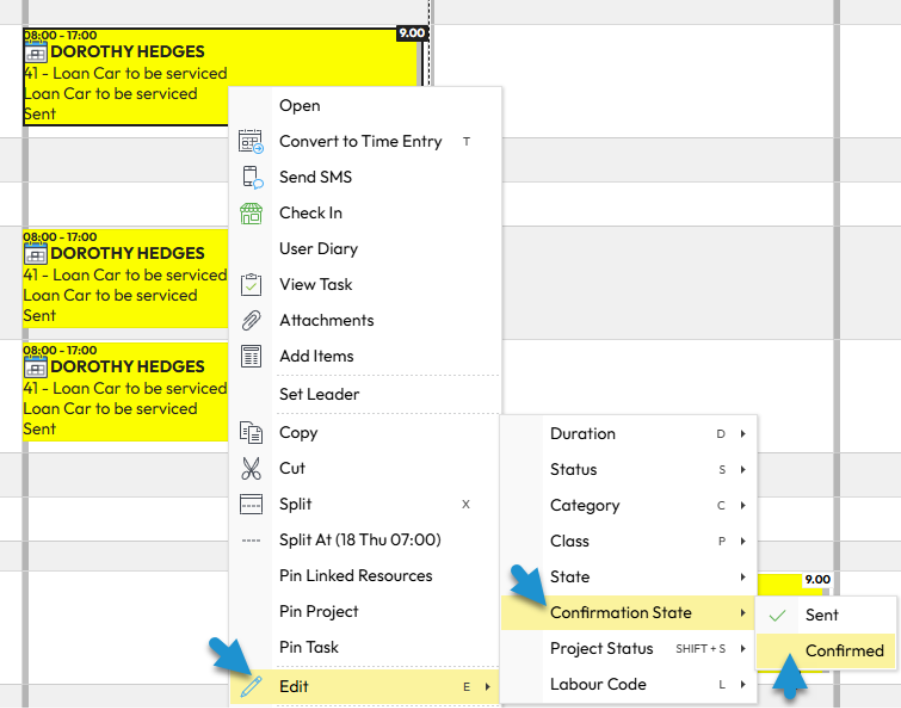Screen dimensions: 901x708
Task: Click Pin Linked Resources
Action: point(355,576)
